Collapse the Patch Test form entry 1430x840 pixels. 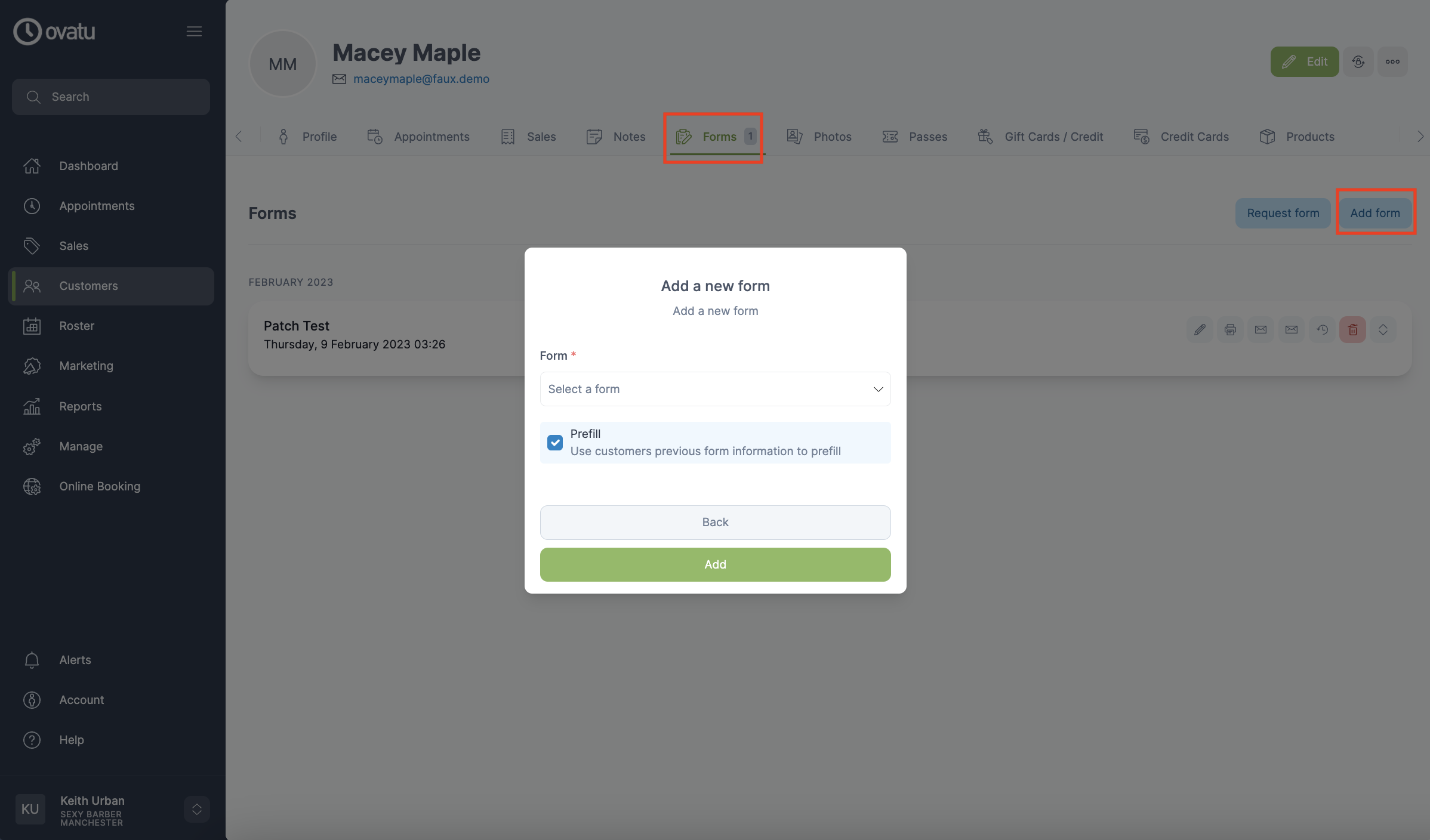[1383, 329]
